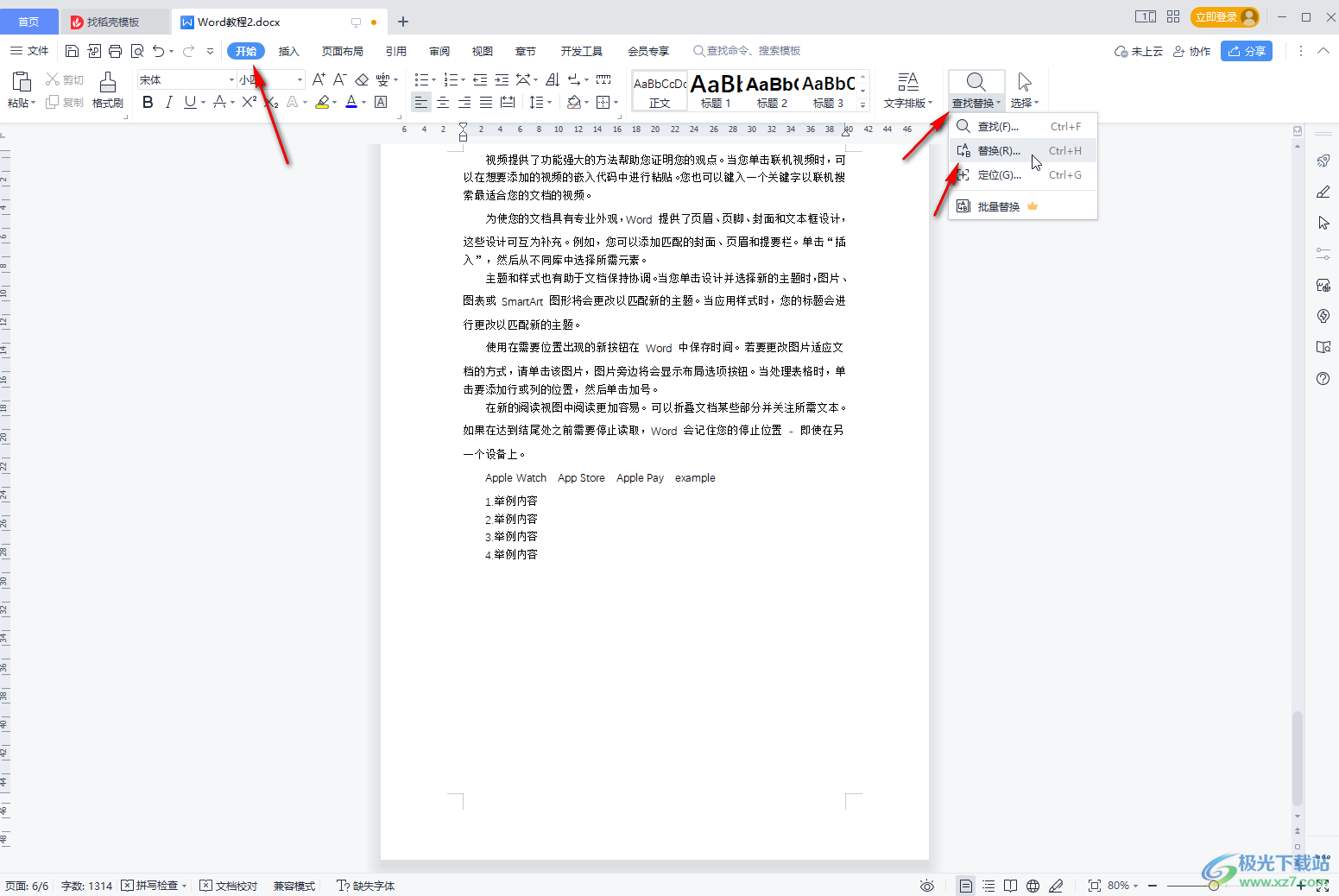Viewport: 1339px width, 896px height.
Task: Decrease paragraph indent
Action: (x=480, y=79)
